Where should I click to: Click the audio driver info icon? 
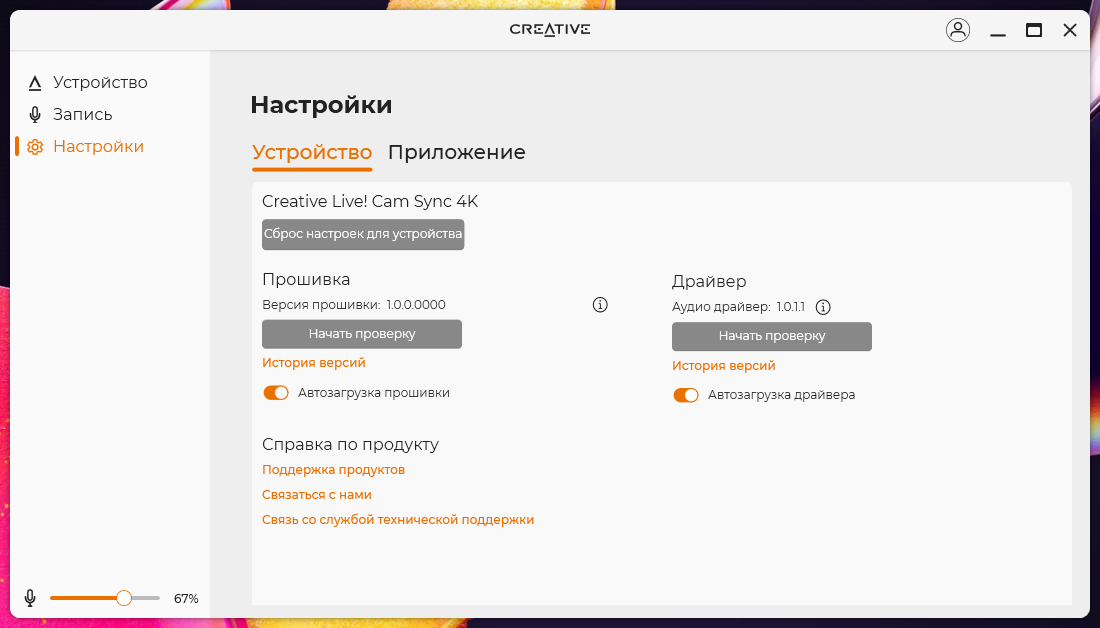point(824,307)
